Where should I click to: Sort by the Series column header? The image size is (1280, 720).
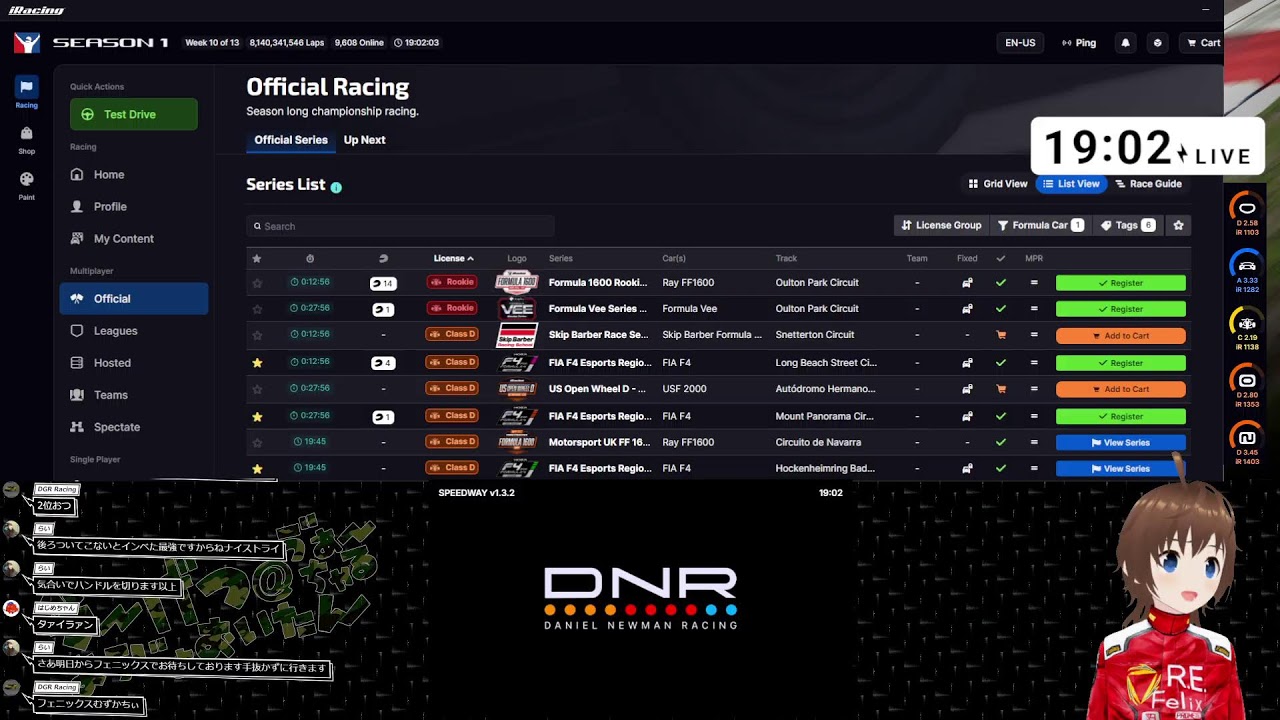click(560, 259)
